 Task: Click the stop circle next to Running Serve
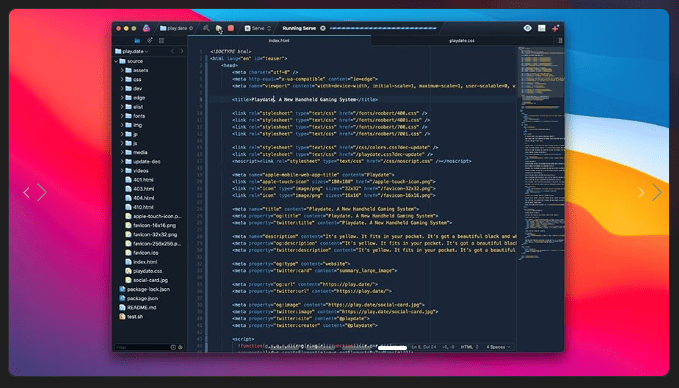[323, 28]
